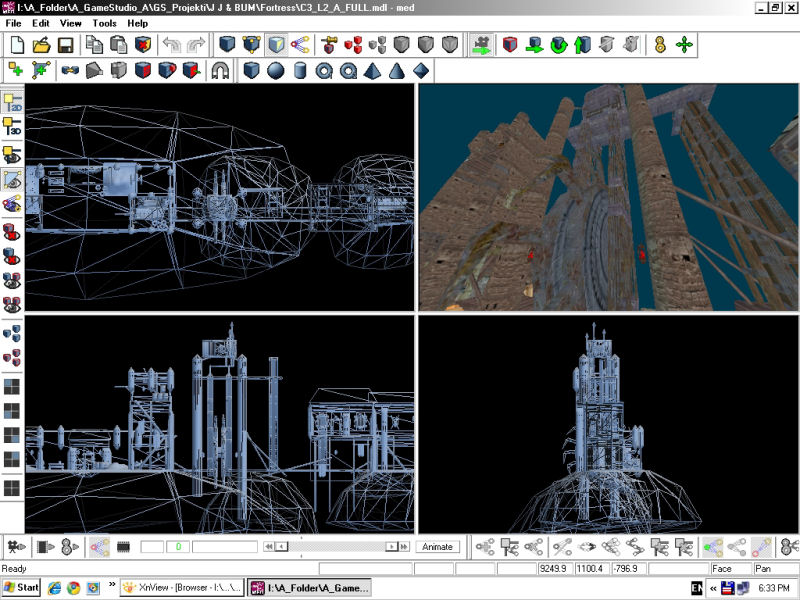This screenshot has width=800, height=600.
Task: Create a new model file
Action: point(17,45)
